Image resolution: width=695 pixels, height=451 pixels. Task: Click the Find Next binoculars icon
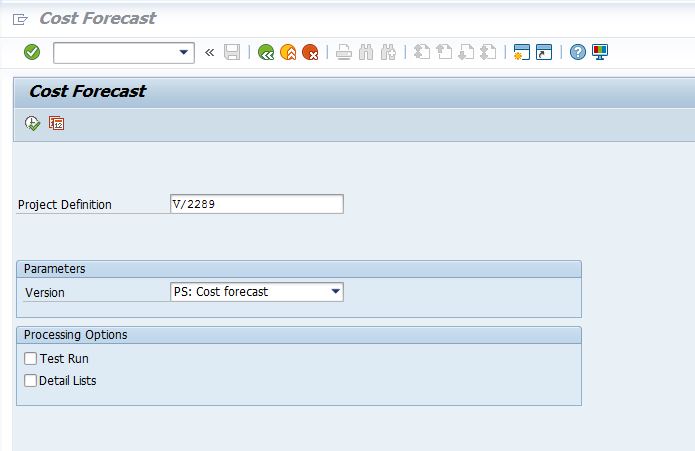coord(388,52)
